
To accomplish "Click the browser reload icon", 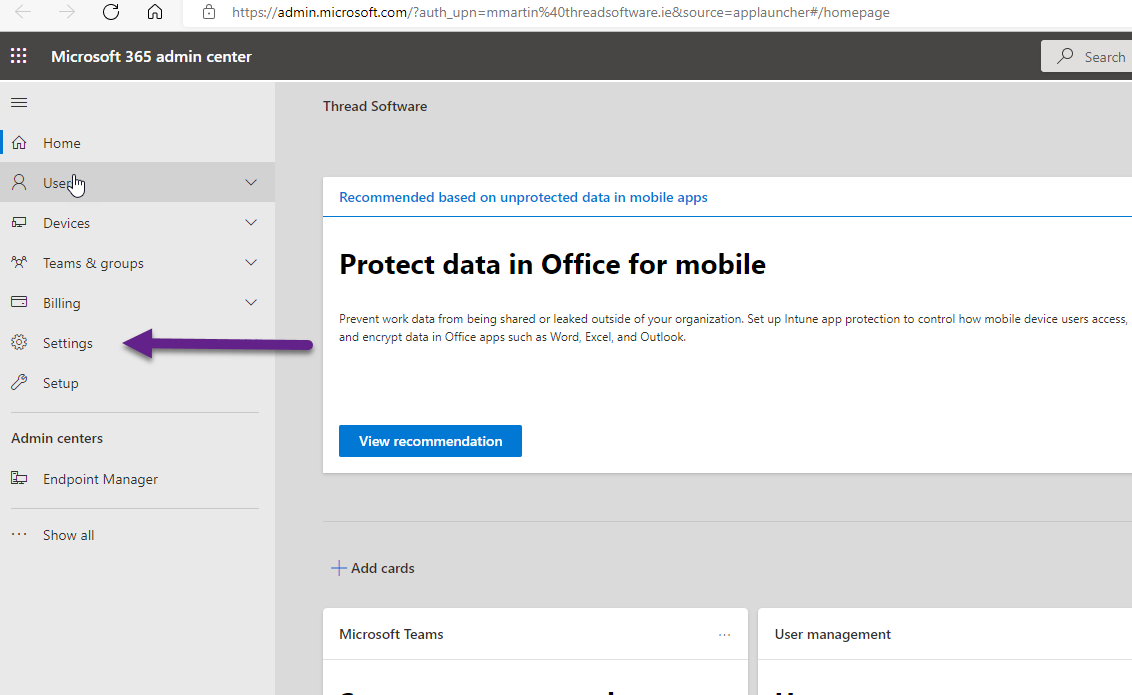I will (110, 12).
